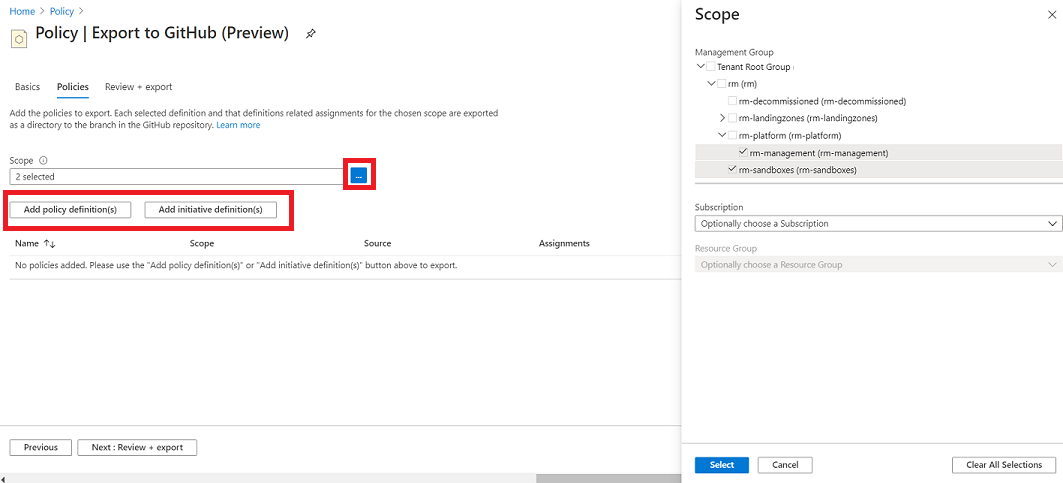This screenshot has height=483, width=1063.
Task: Click the Scope field showing 2 selected
Action: 178,176
